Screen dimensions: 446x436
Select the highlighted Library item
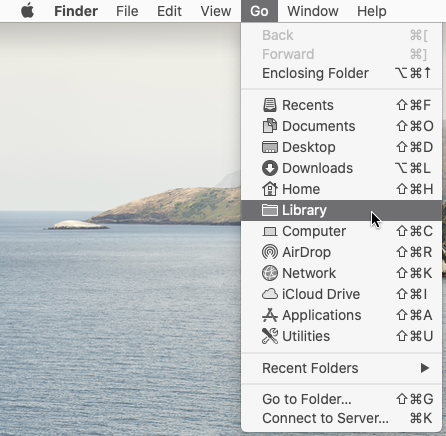tap(342, 210)
